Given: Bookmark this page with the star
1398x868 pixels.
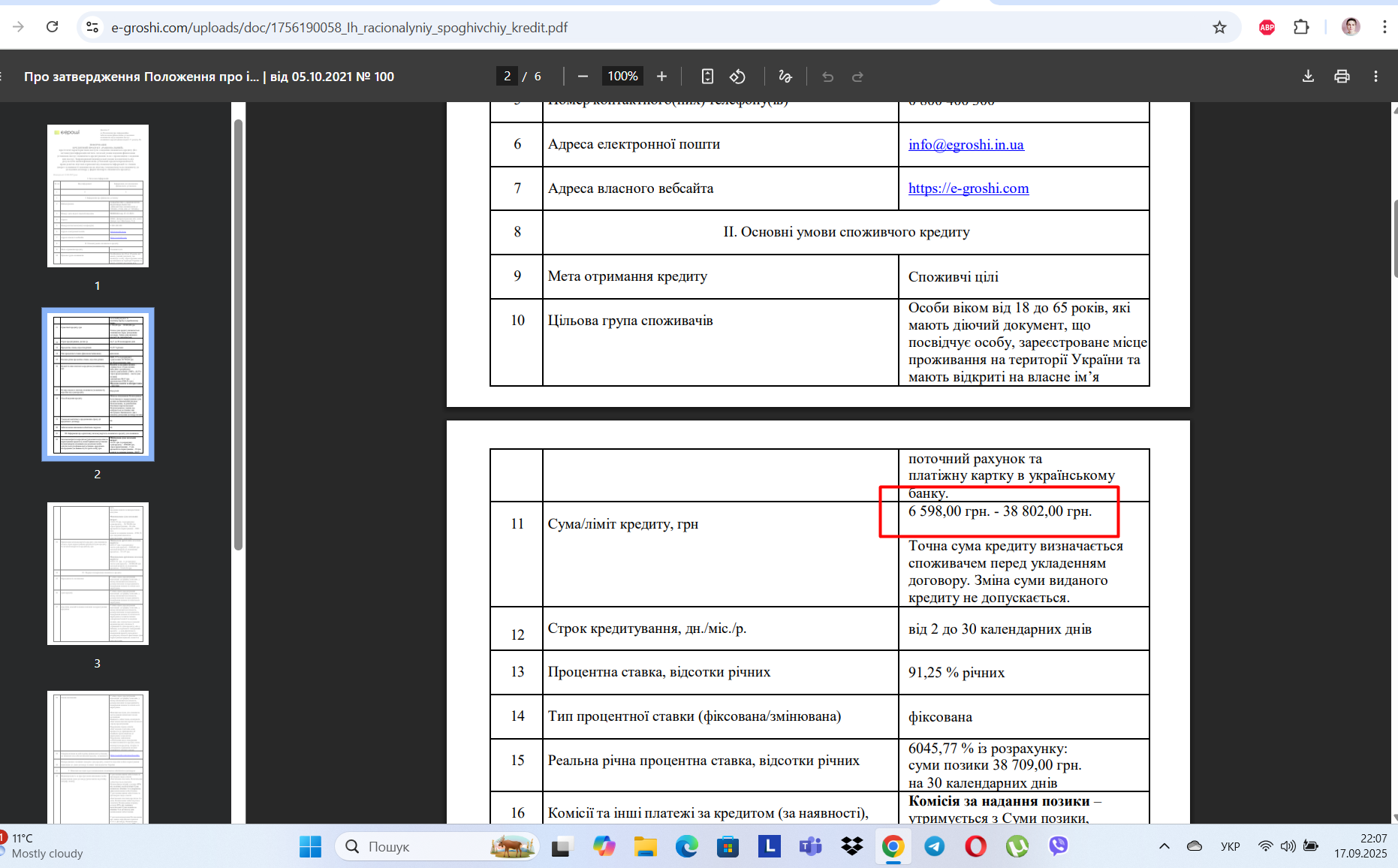Looking at the screenshot, I should tap(1219, 27).
